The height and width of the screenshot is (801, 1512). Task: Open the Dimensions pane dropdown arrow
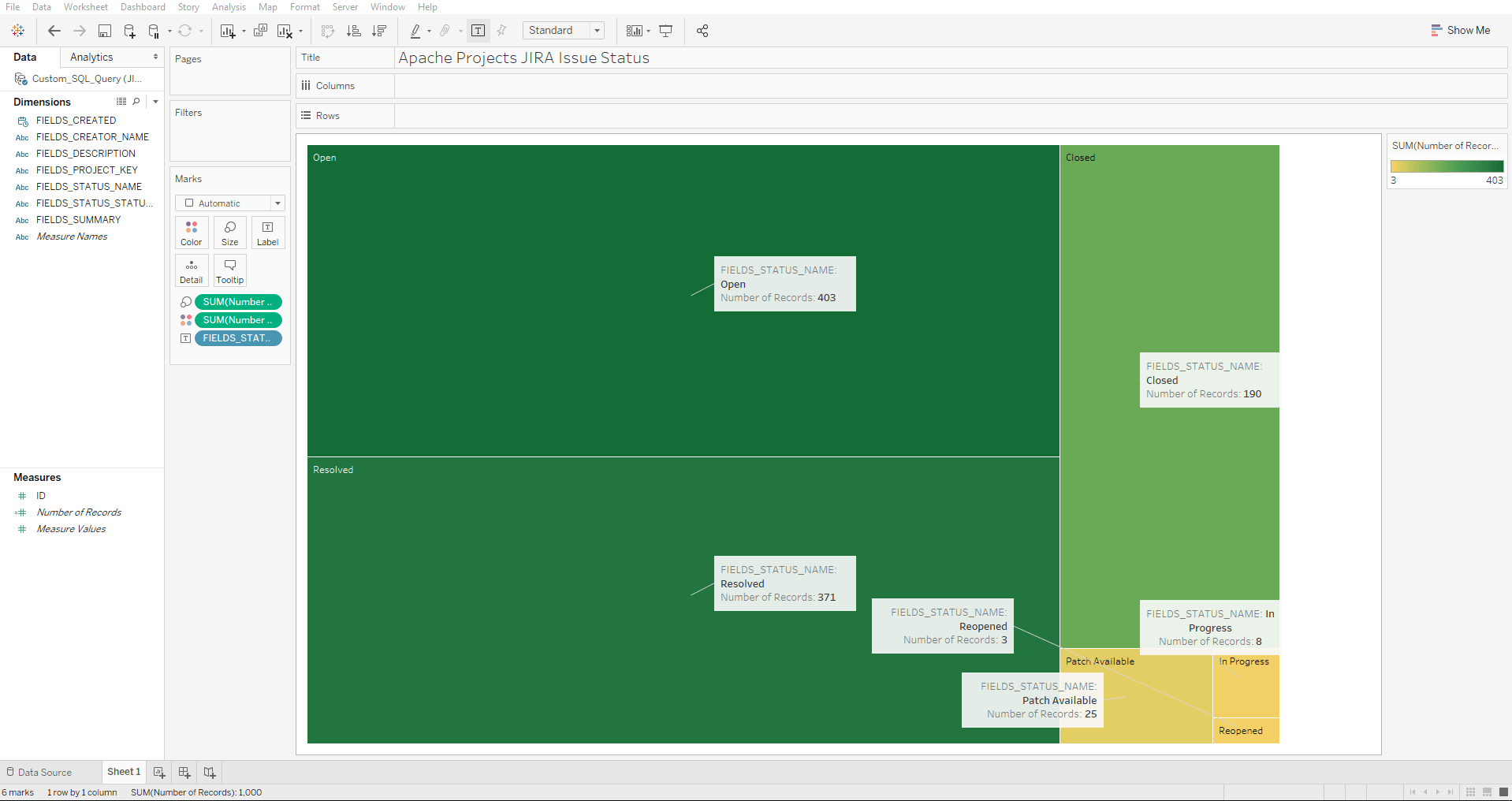point(155,102)
